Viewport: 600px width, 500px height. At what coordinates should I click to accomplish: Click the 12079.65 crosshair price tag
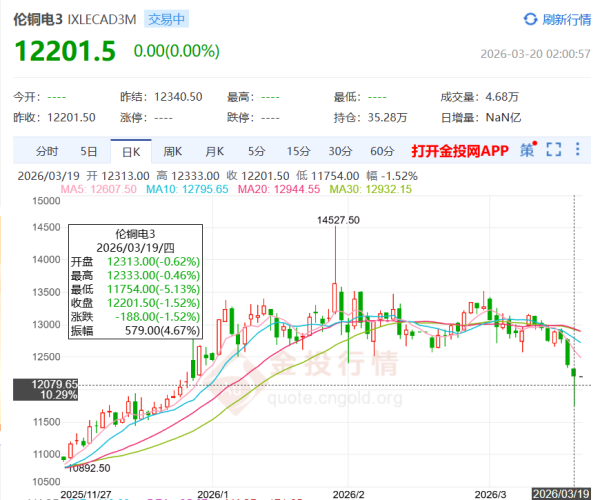pos(46,389)
